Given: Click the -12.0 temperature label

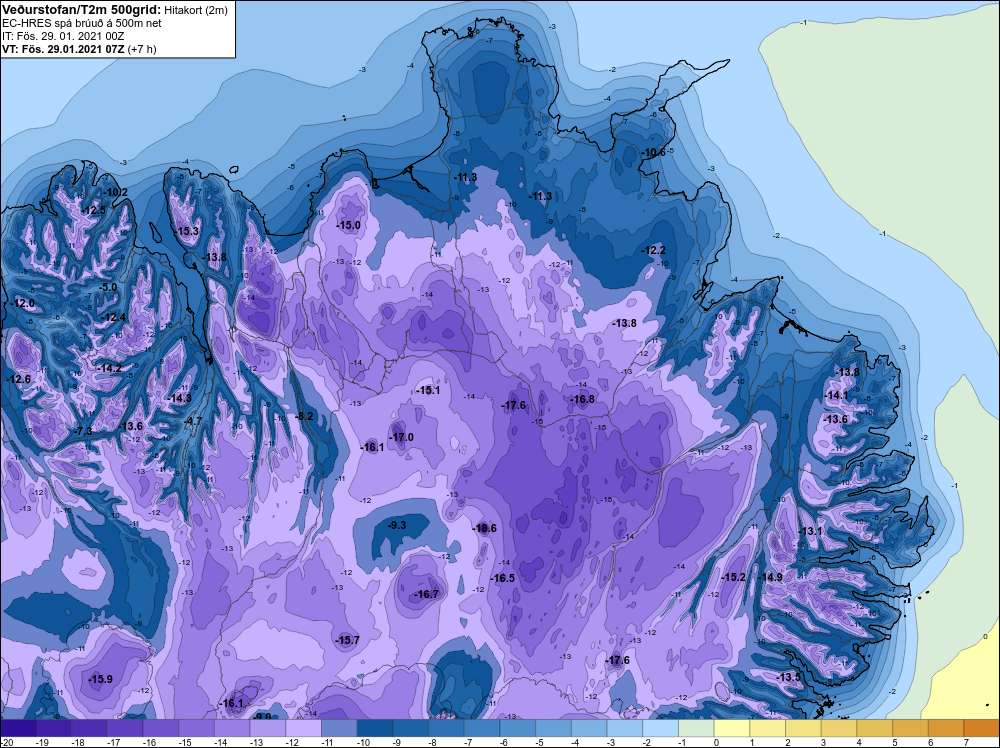Looking at the screenshot, I should [23, 304].
